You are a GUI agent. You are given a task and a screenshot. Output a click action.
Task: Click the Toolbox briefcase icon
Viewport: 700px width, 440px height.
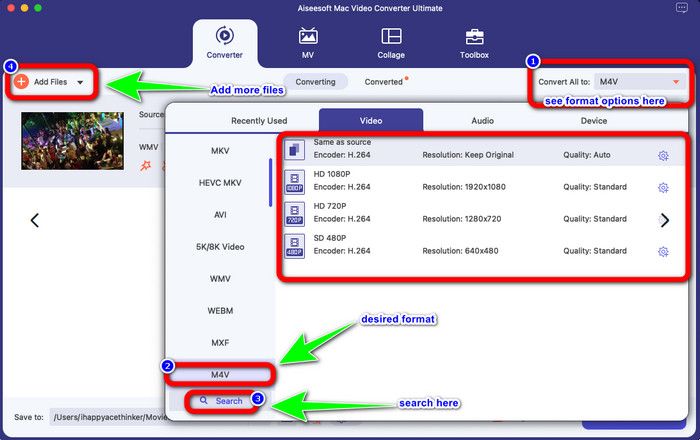(474, 37)
